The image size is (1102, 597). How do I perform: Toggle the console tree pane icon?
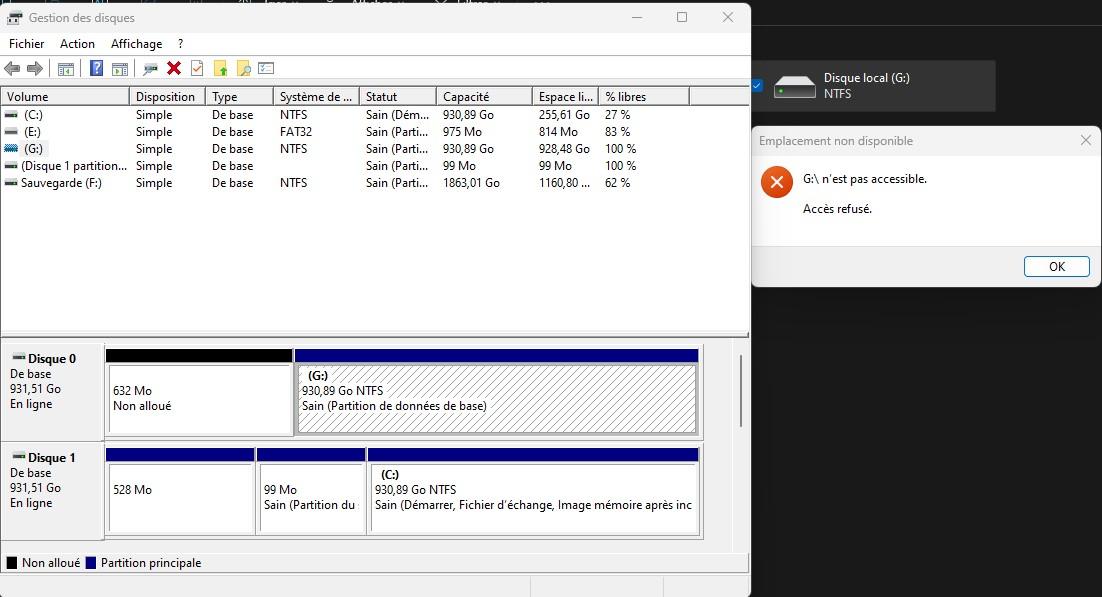pos(66,69)
